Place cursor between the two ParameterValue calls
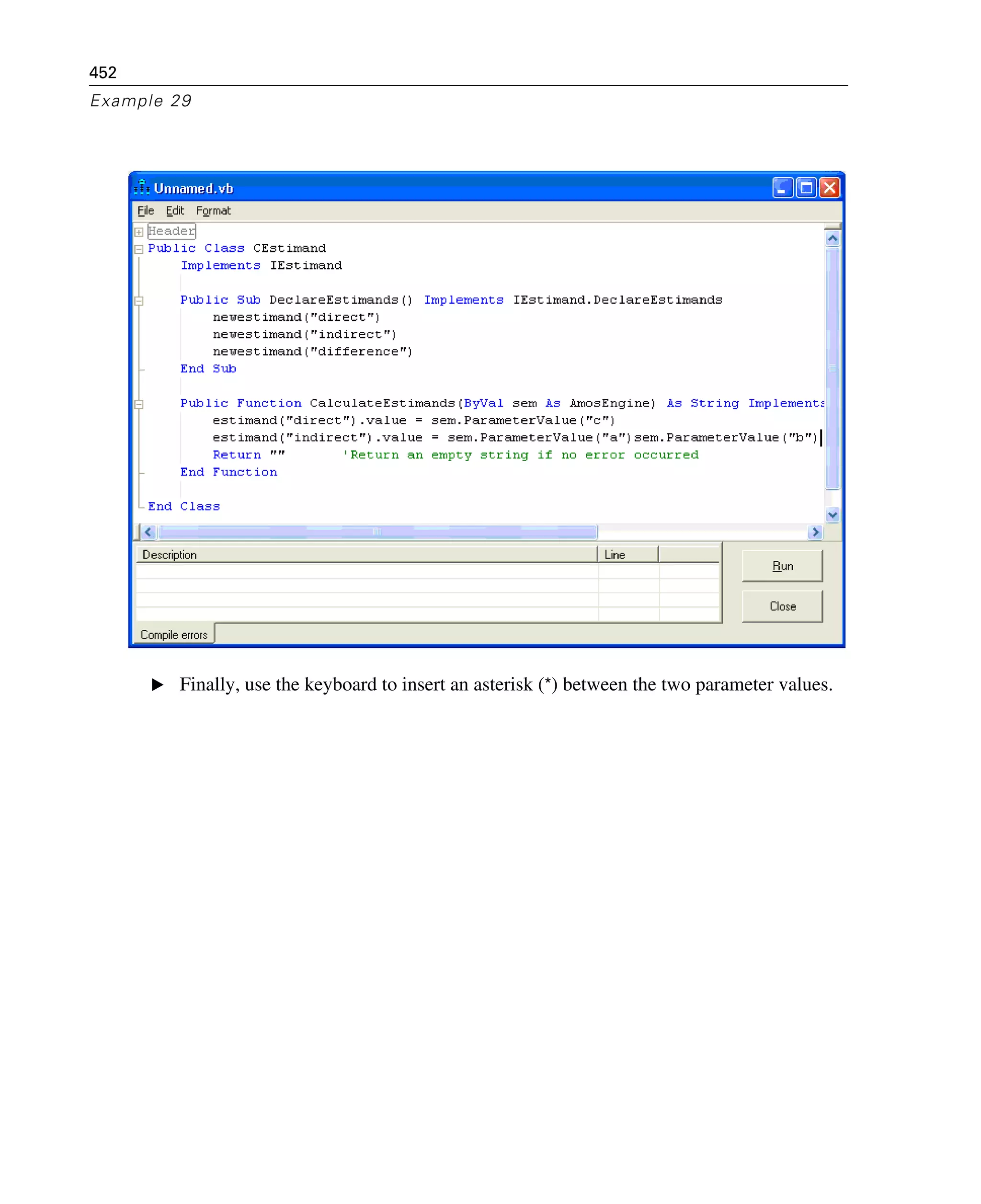 [633, 437]
